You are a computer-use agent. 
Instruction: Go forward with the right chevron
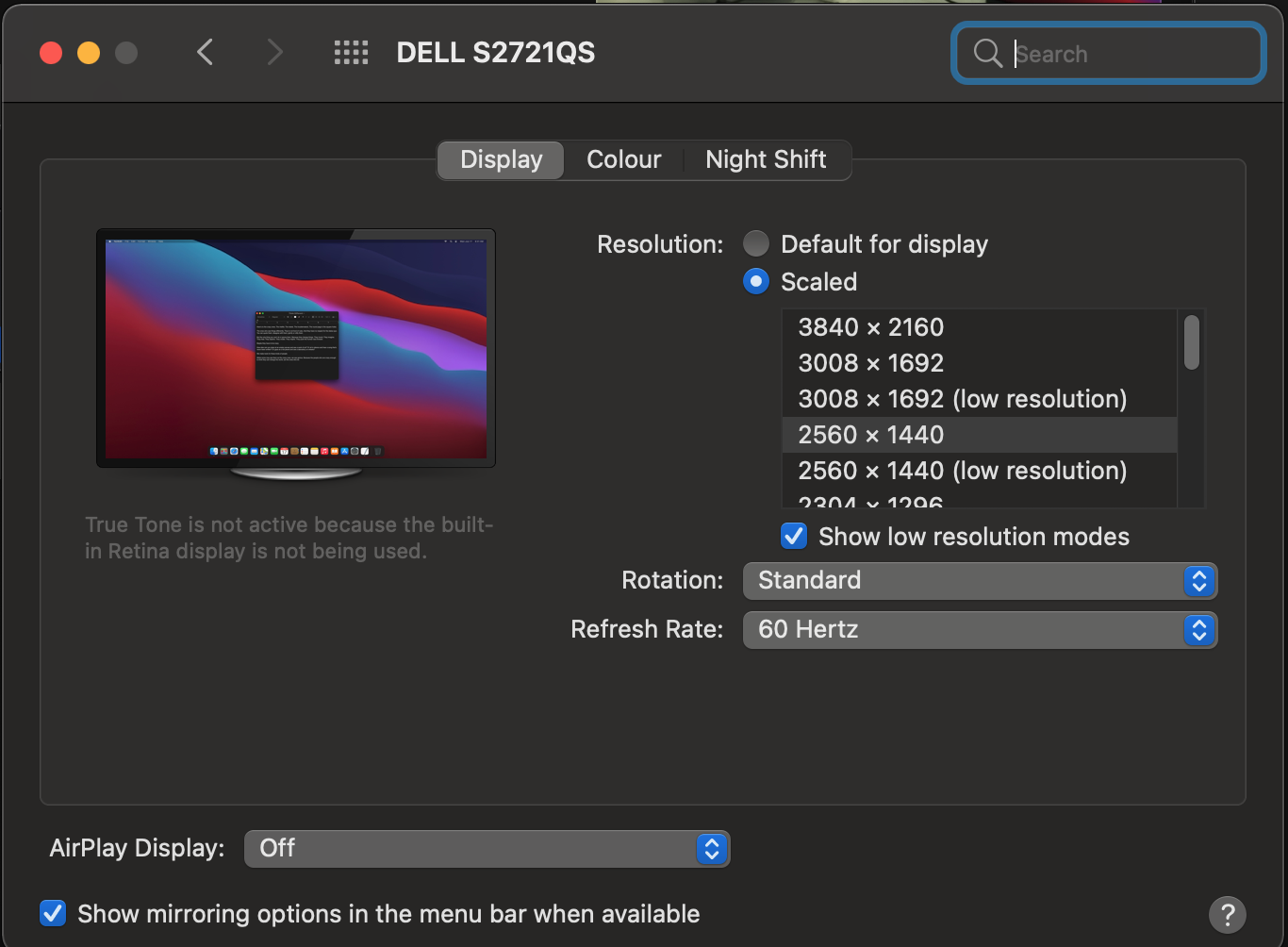pyautogui.click(x=274, y=52)
